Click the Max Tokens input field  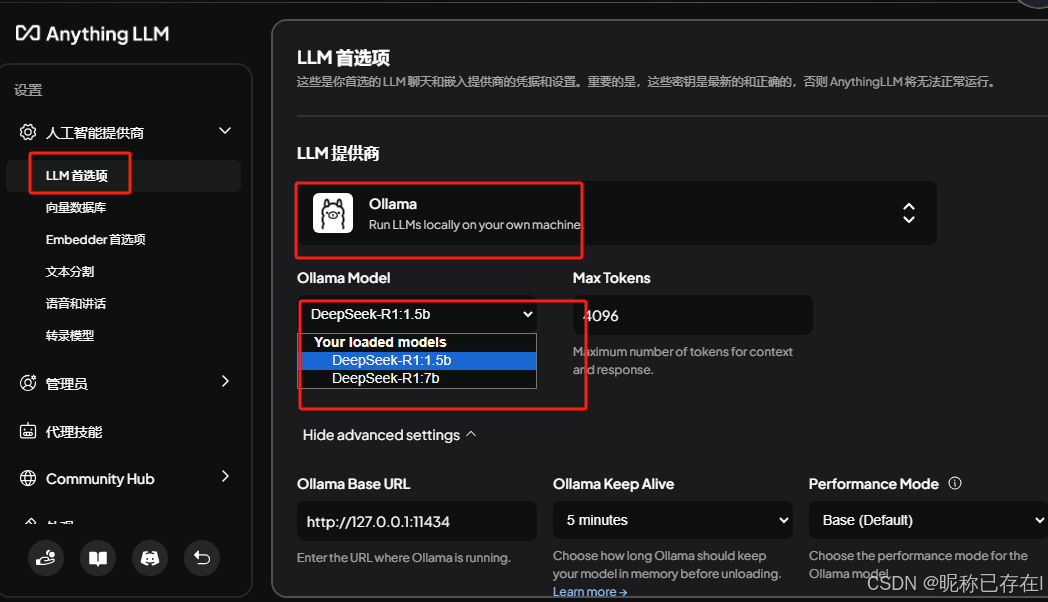click(692, 315)
